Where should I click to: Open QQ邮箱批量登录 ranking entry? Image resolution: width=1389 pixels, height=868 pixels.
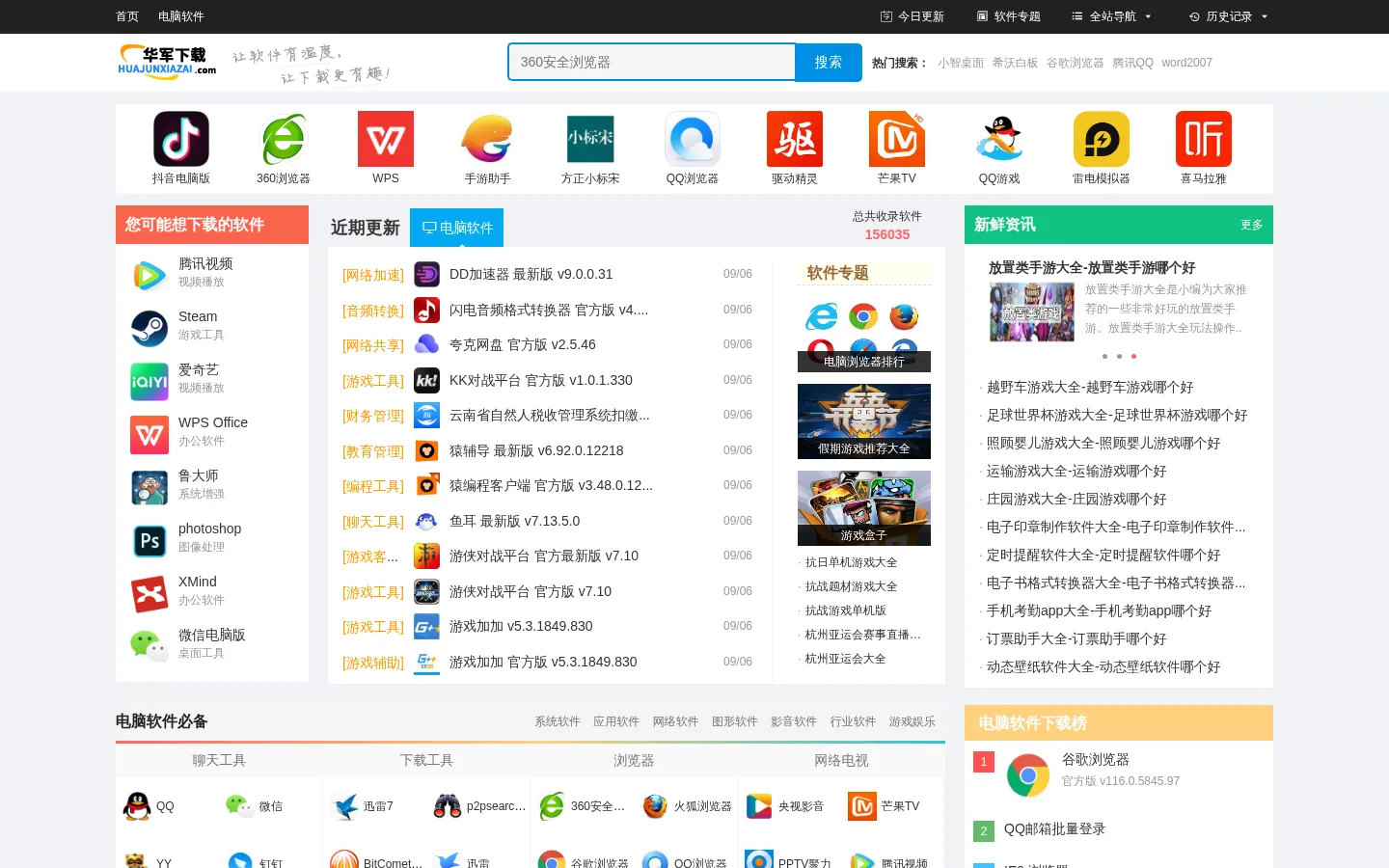(1054, 829)
